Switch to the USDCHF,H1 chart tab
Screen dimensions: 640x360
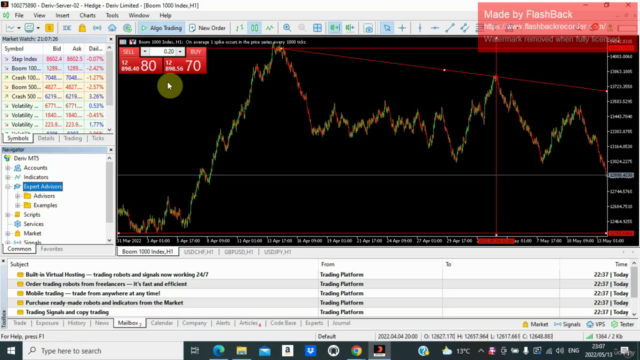pos(198,252)
